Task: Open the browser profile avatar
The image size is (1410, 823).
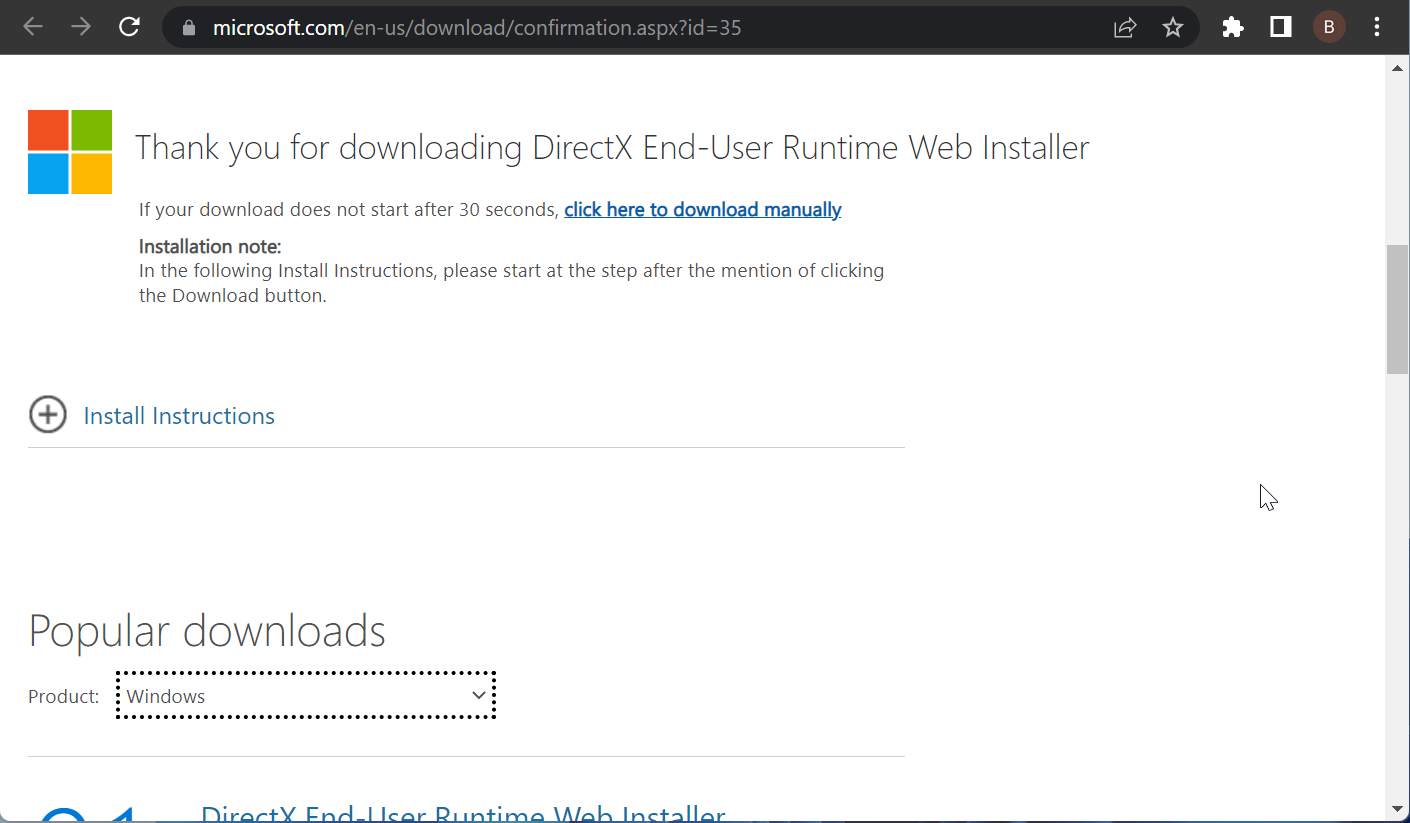Action: pyautogui.click(x=1329, y=27)
